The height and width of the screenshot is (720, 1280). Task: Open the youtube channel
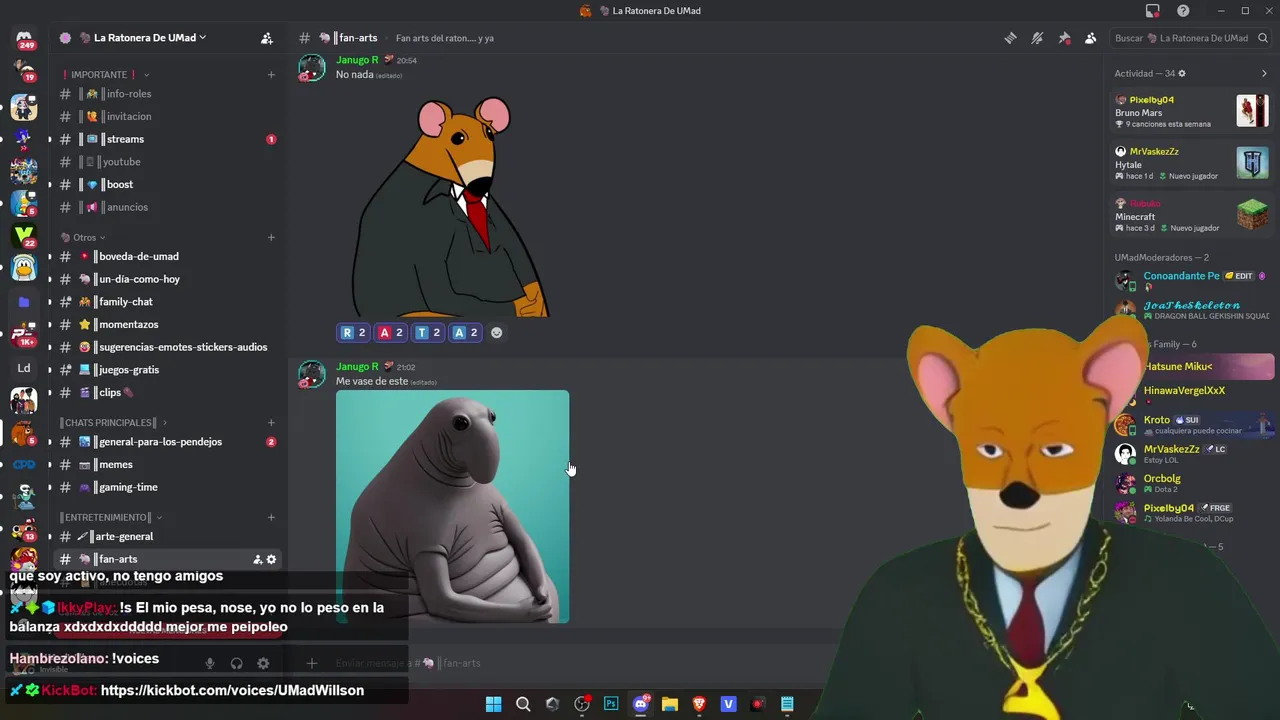click(167, 162)
